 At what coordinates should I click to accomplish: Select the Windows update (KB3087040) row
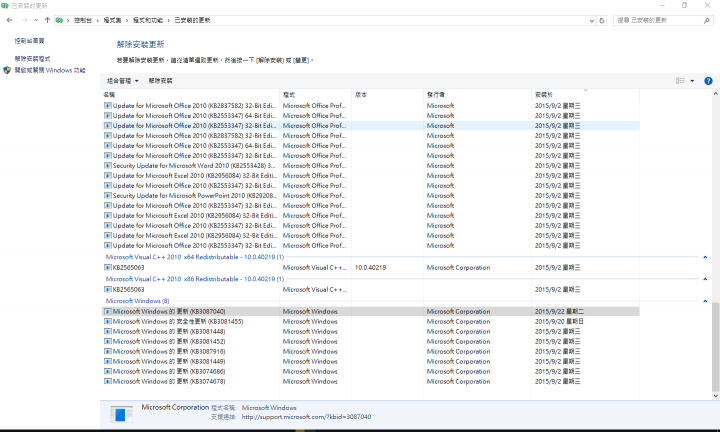click(x=370, y=311)
